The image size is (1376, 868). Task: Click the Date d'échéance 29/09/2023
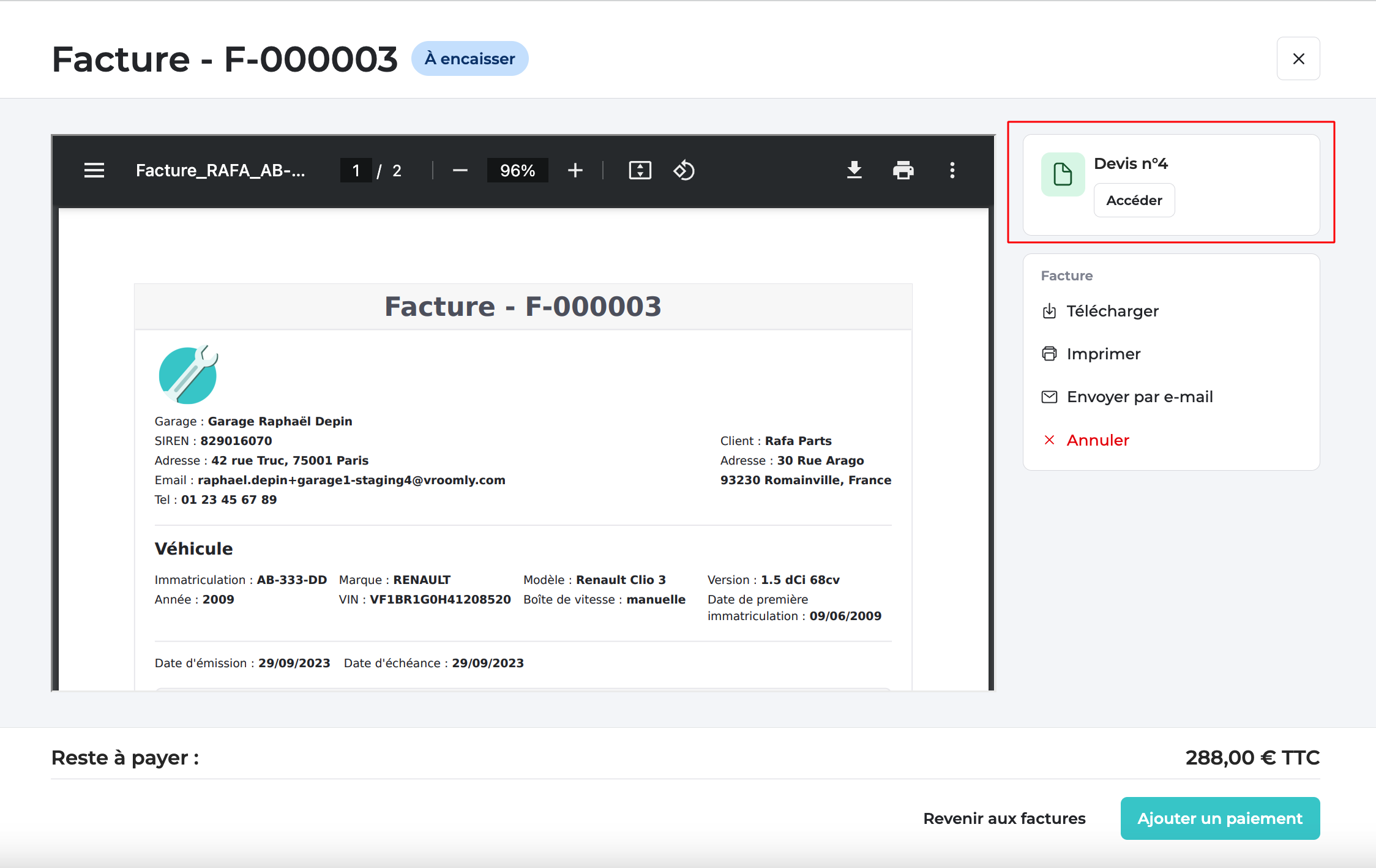pyautogui.click(x=488, y=663)
